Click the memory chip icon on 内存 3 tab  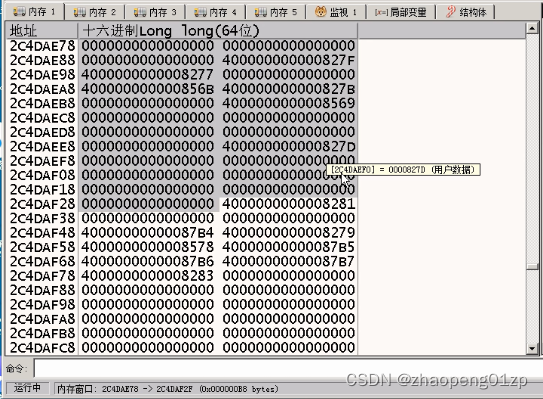click(140, 12)
